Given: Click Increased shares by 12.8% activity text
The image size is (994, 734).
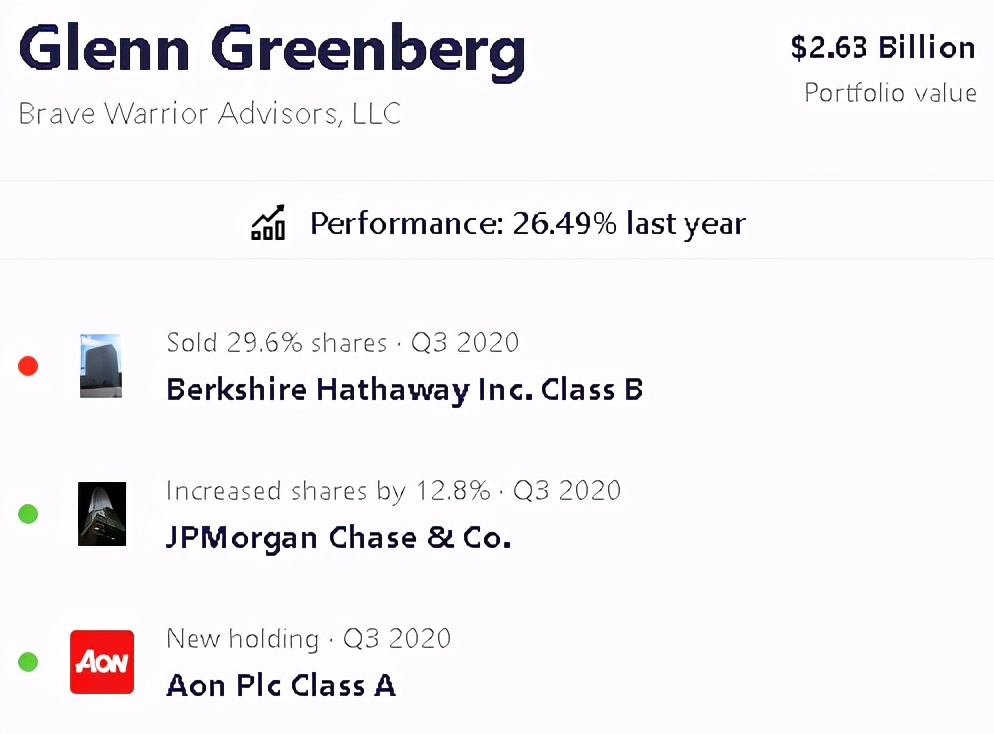Looking at the screenshot, I should (x=328, y=491).
